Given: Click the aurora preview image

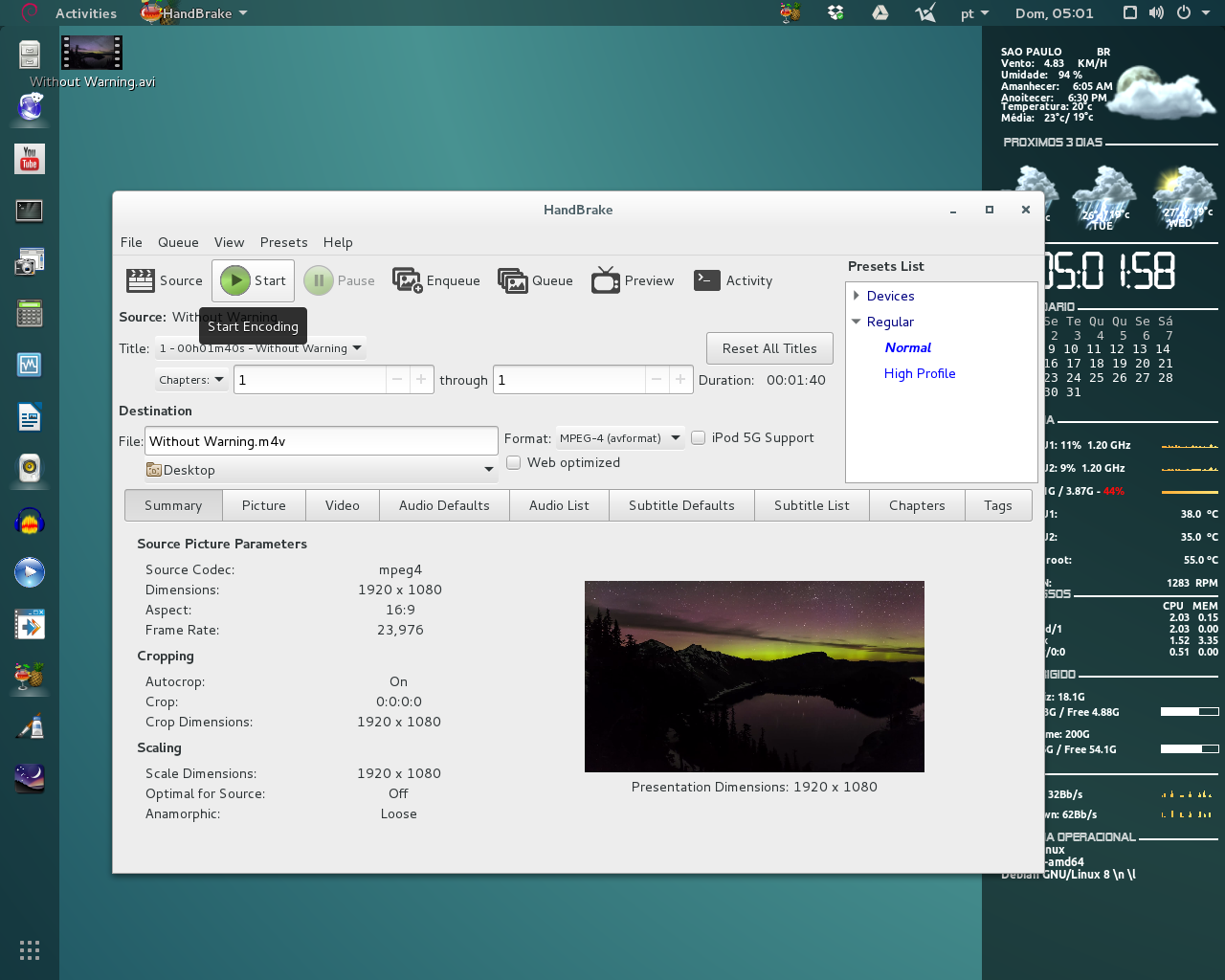Looking at the screenshot, I should point(754,677).
